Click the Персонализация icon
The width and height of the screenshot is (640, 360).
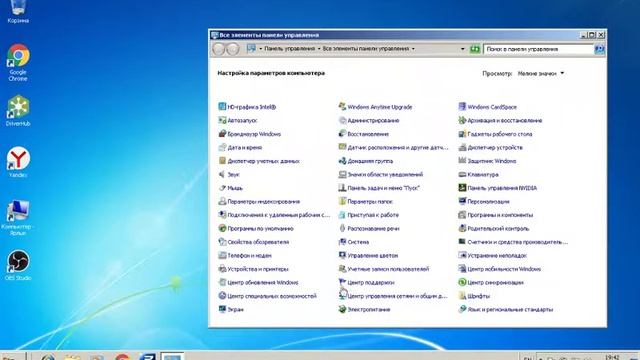pos(462,201)
